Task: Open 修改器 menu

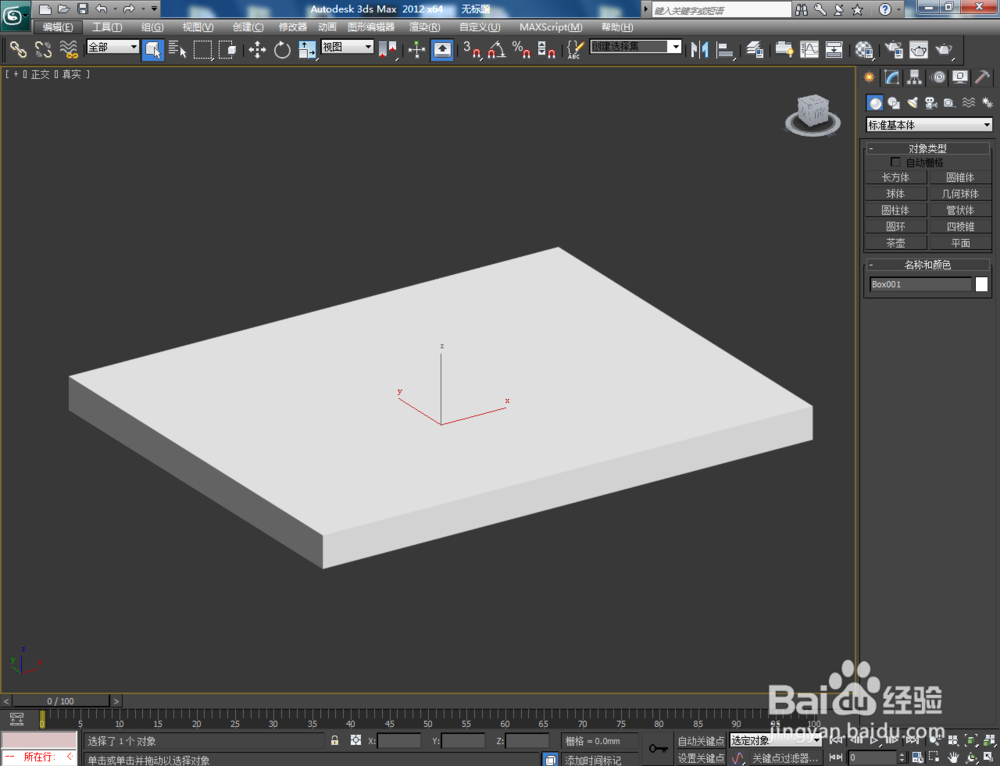Action: (293, 27)
